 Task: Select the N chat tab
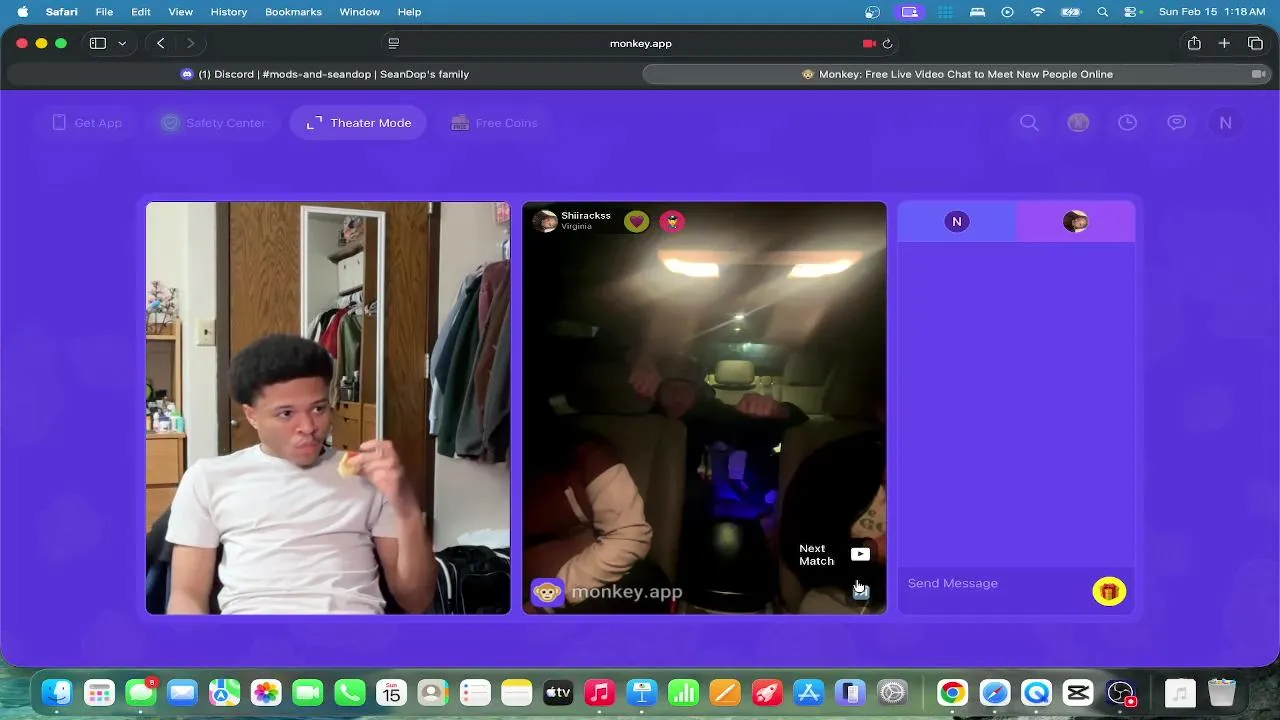957,222
